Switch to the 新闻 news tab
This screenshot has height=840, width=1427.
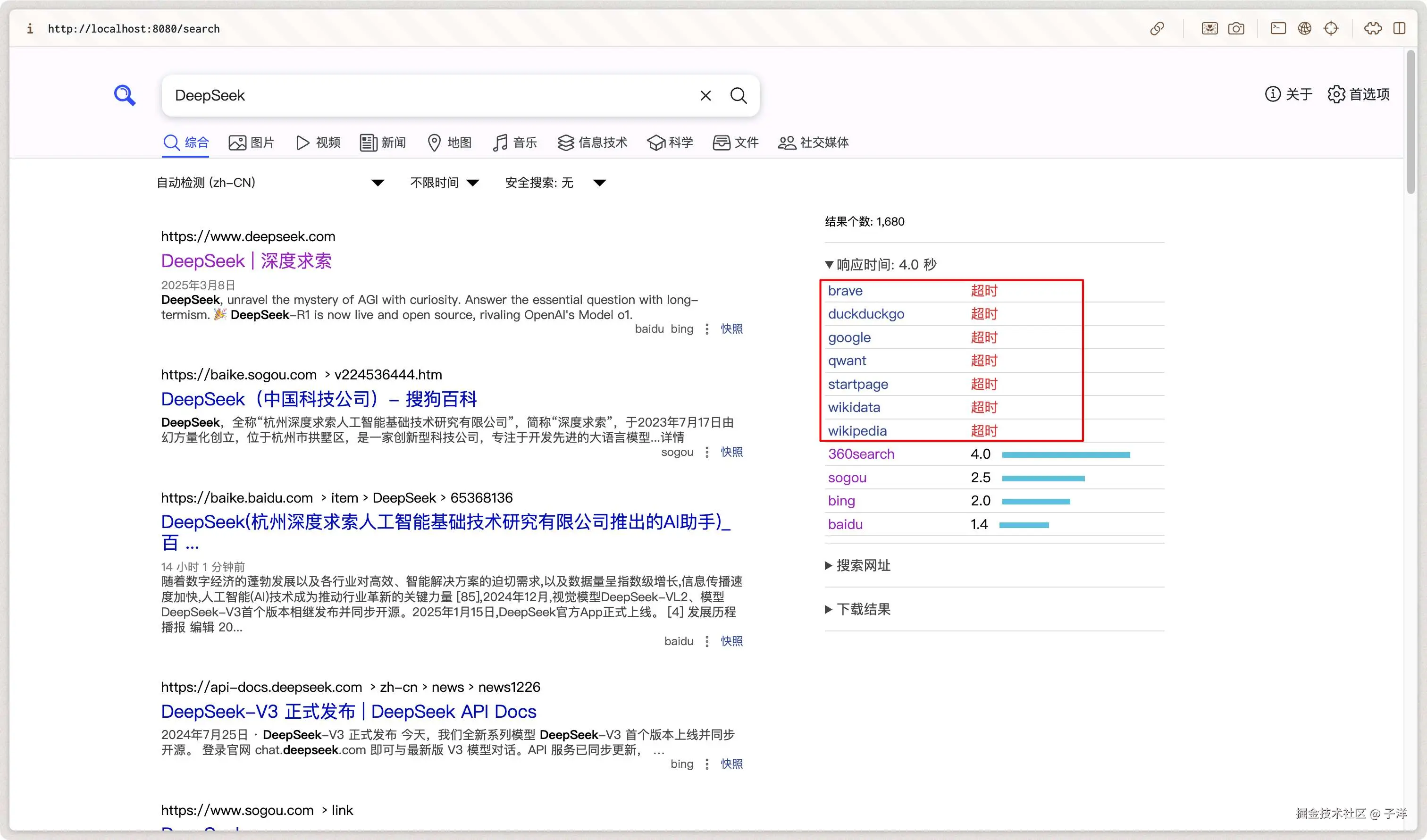(x=383, y=143)
